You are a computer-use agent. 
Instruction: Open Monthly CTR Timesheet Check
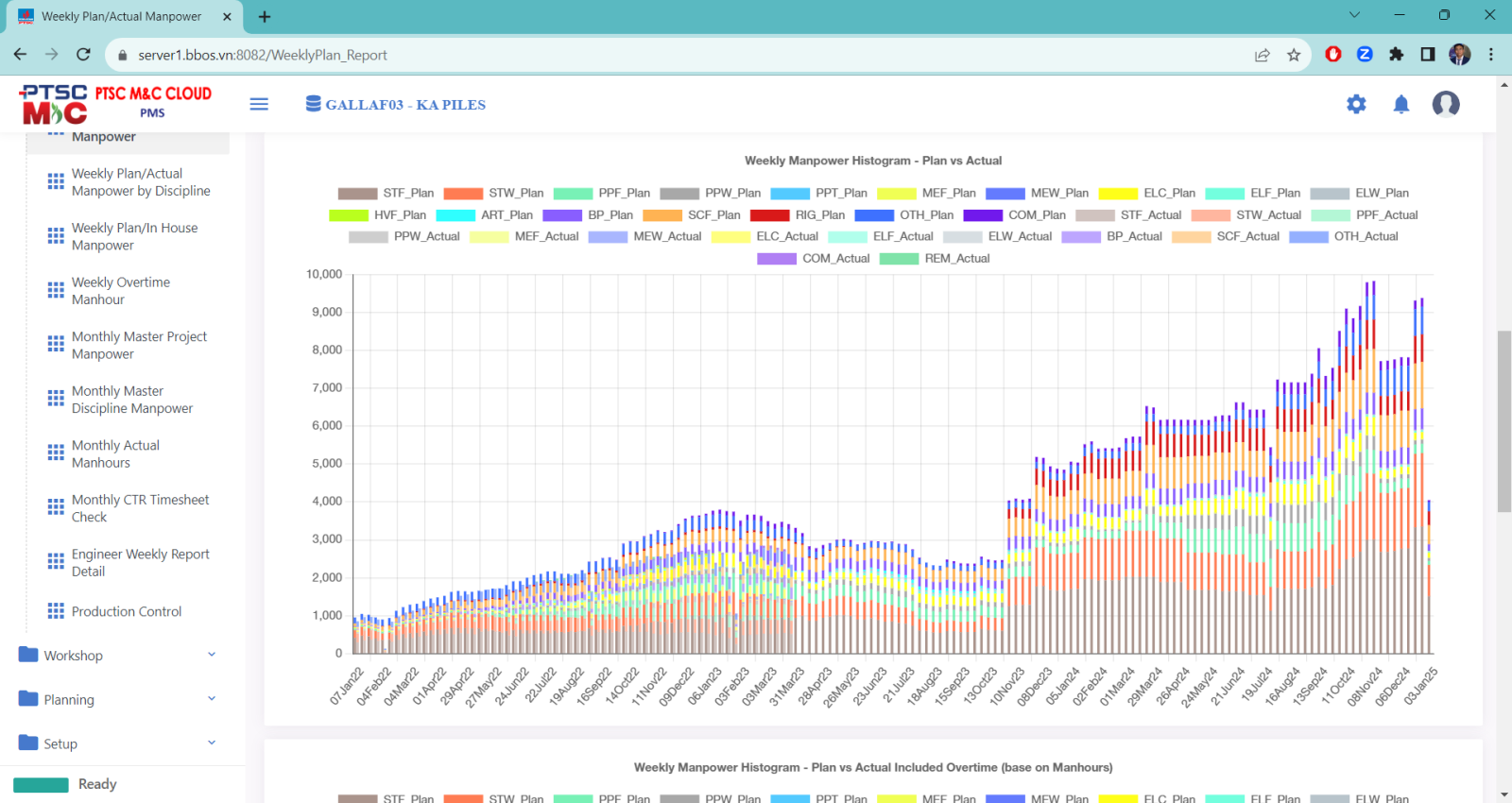140,508
